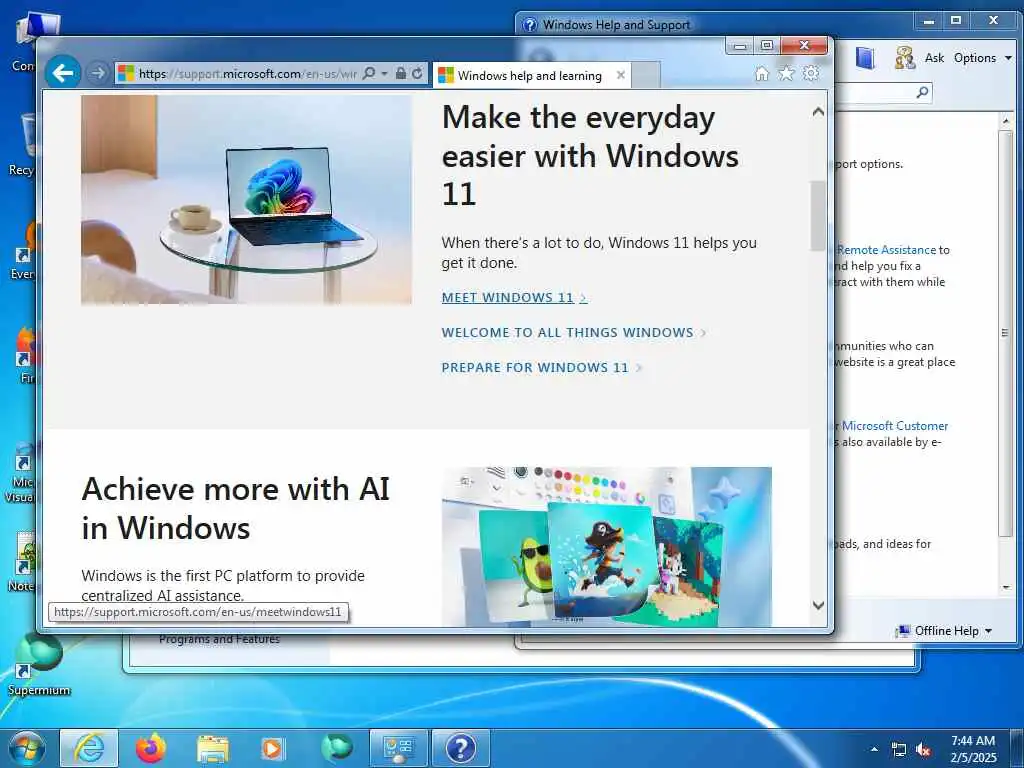Open the MEET WINDOWS 11 link
Screen dimensions: 1024x768
pyautogui.click(x=514, y=298)
